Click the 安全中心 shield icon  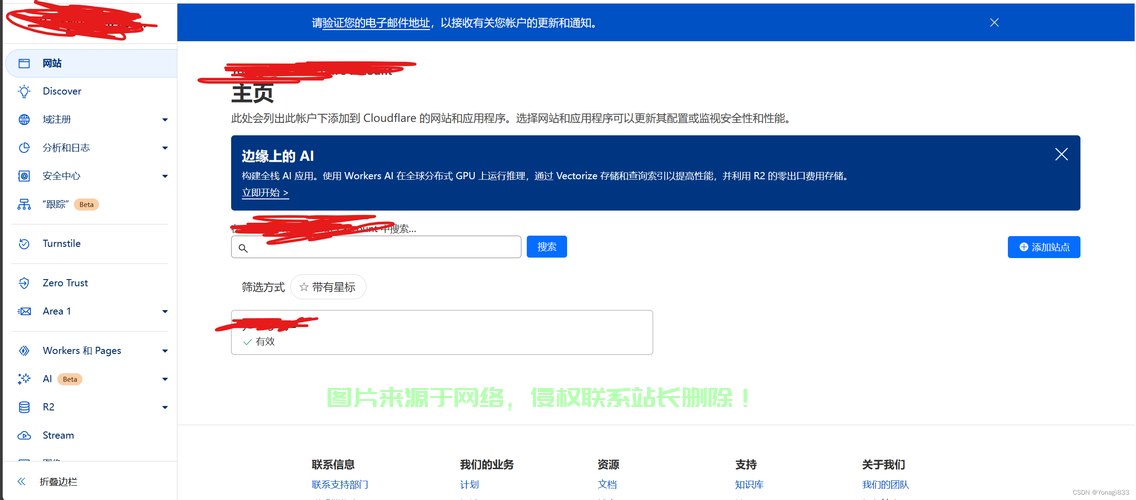pos(24,176)
